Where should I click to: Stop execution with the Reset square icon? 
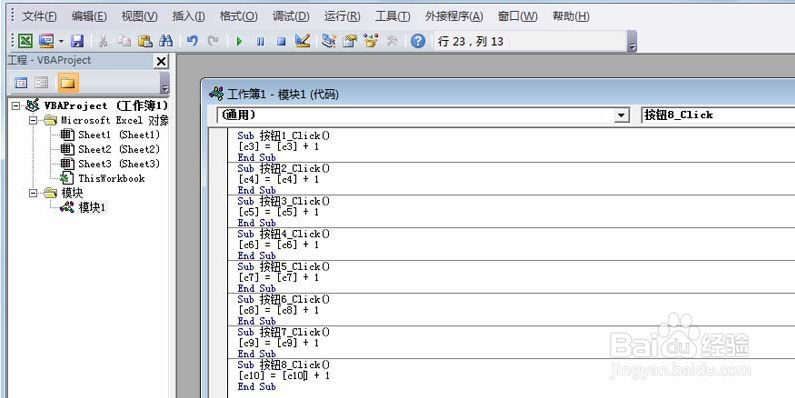(281, 41)
